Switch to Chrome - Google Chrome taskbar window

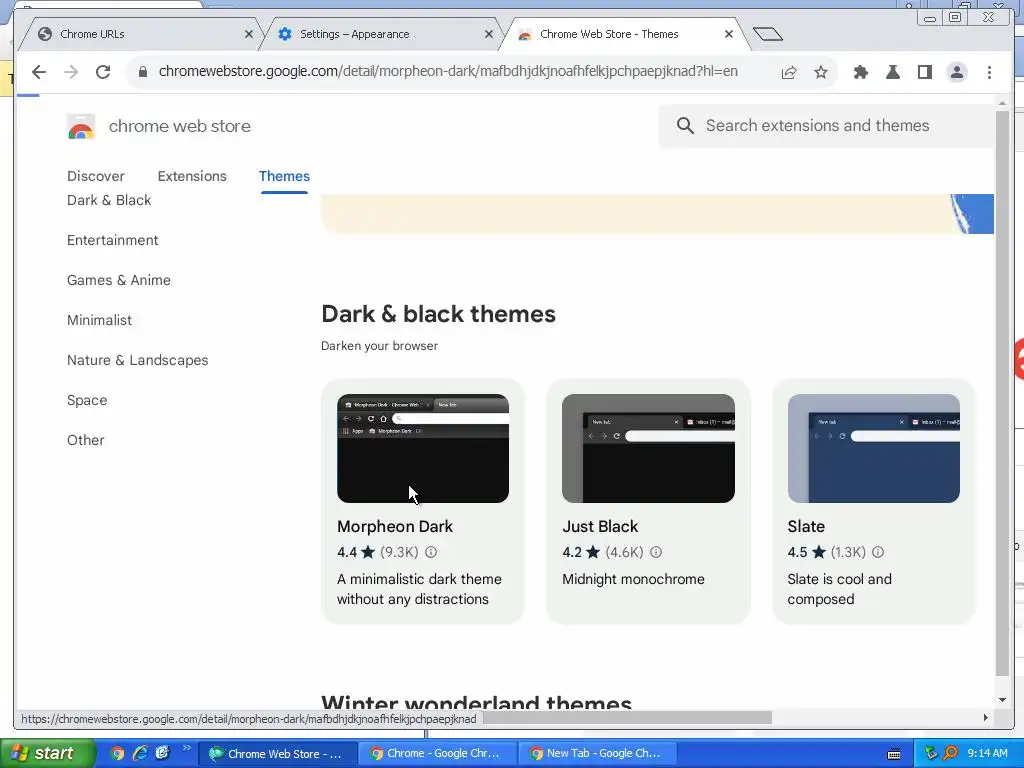[437, 754]
